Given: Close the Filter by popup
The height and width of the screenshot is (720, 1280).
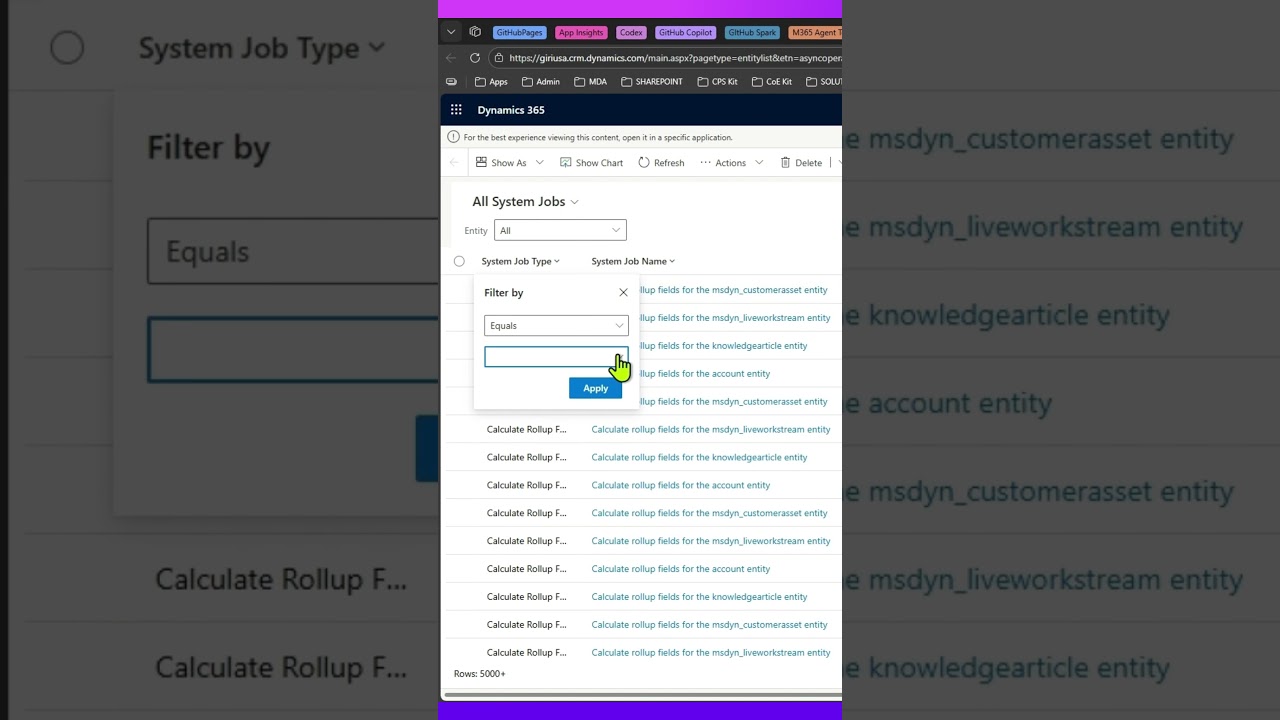Looking at the screenshot, I should click(623, 293).
